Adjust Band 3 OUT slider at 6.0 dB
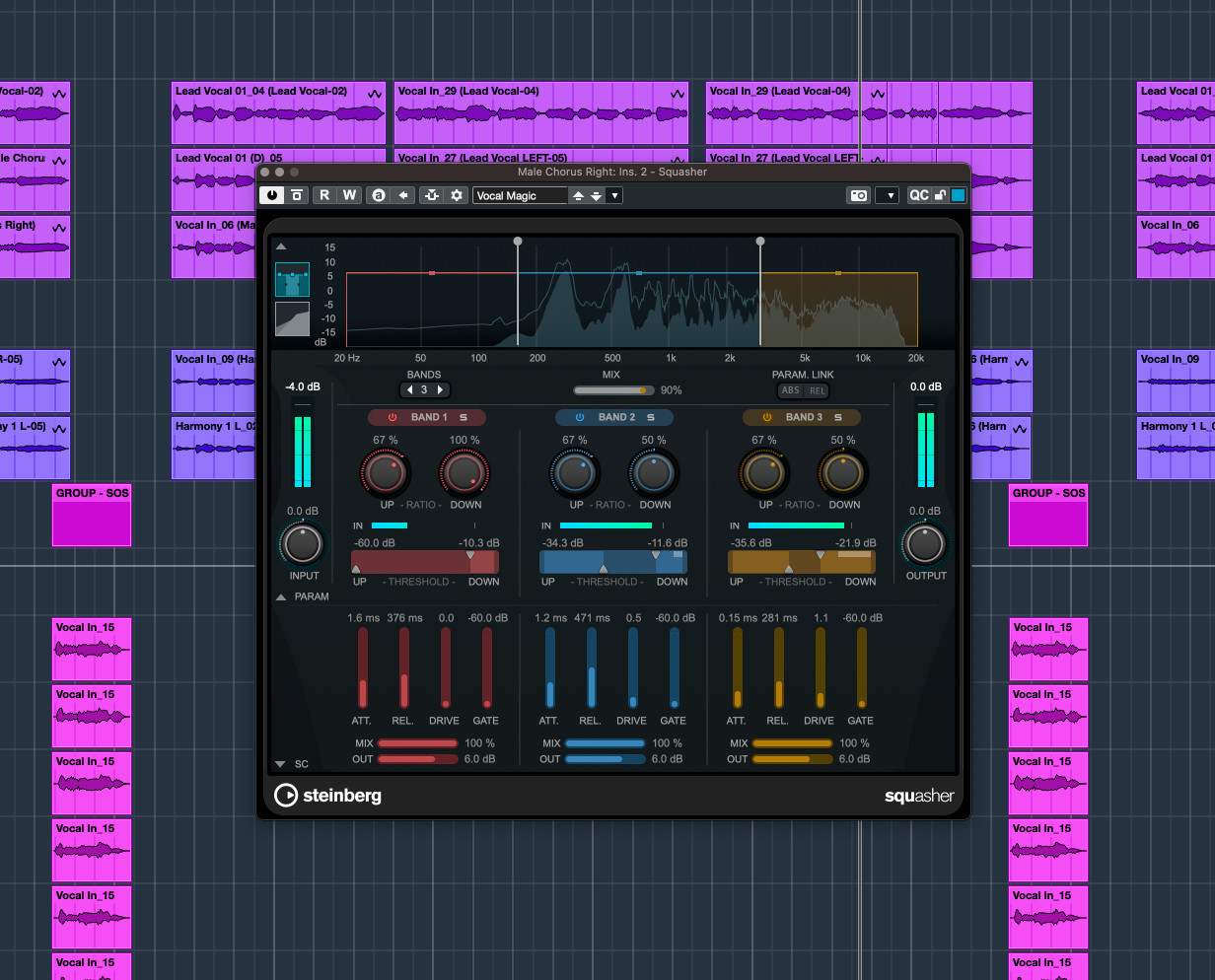1215x980 pixels. [793, 759]
